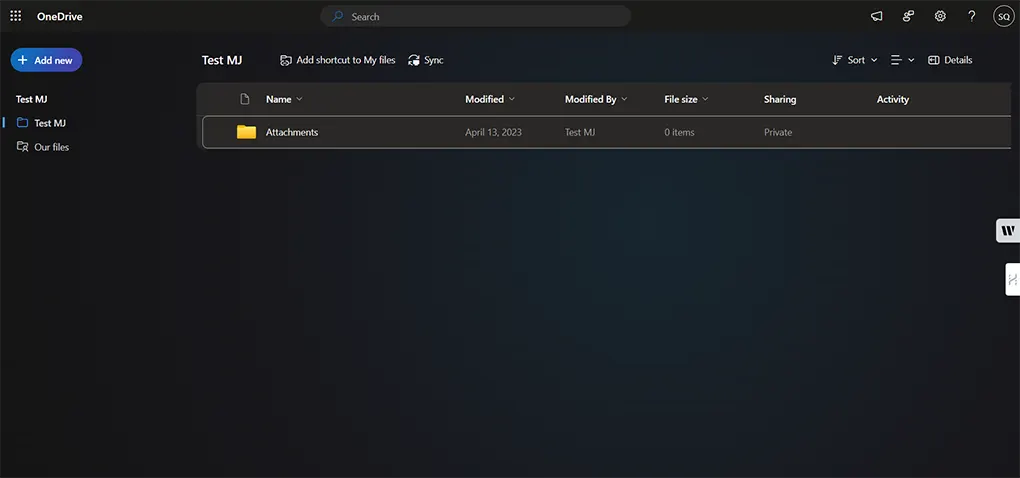Screen dimensions: 1020x478
Task: Open the Settings gear icon
Action: [x=940, y=16]
